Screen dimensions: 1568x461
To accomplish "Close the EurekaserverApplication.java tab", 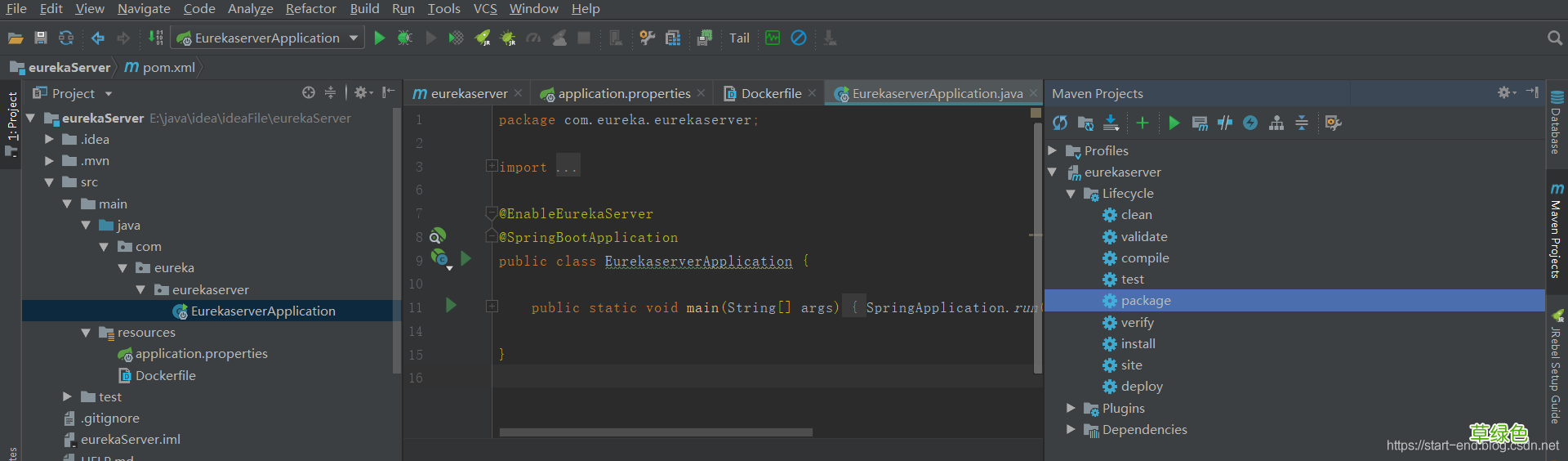I will (1033, 93).
